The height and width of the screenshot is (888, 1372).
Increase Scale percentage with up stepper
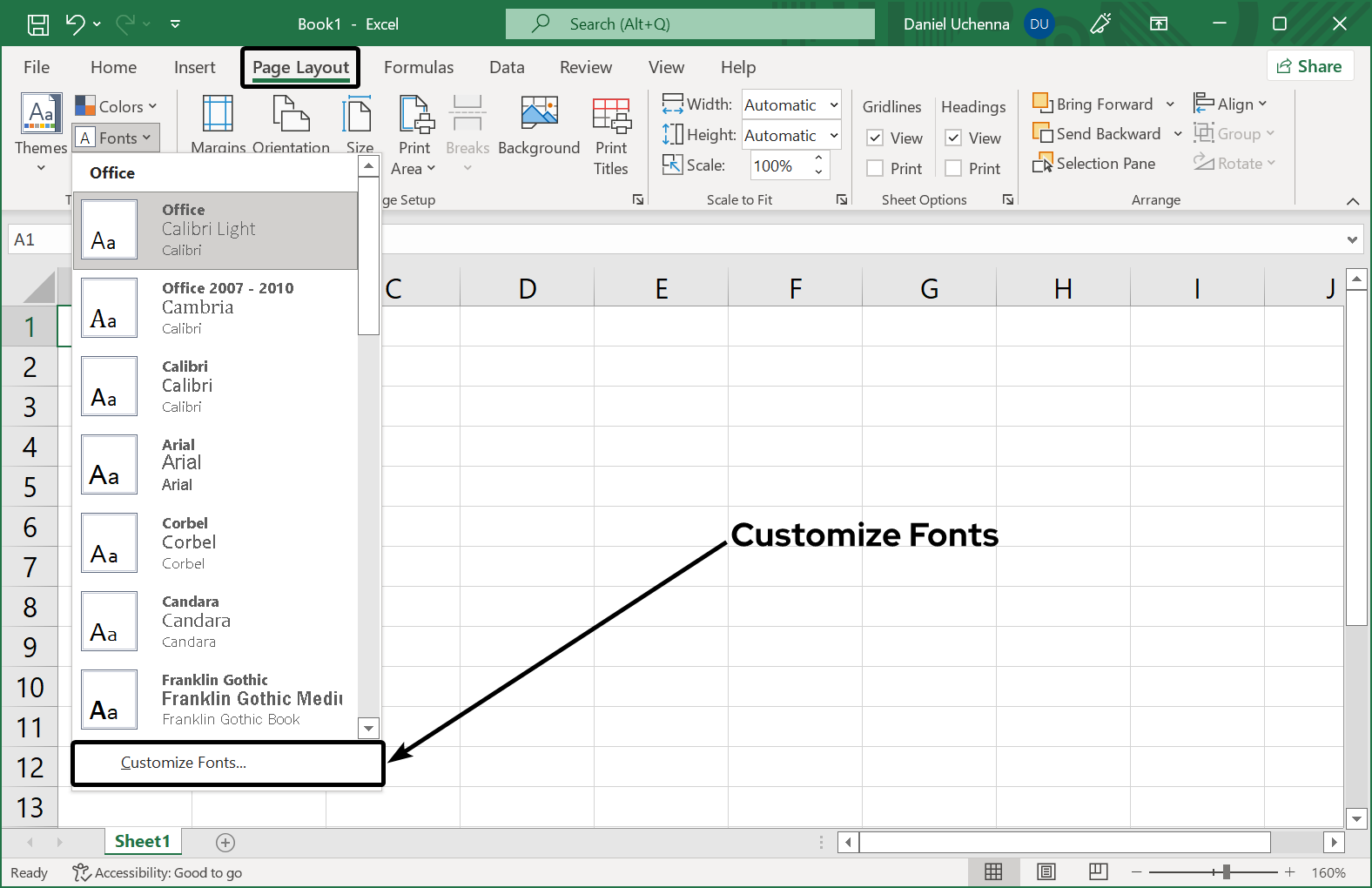coord(818,158)
